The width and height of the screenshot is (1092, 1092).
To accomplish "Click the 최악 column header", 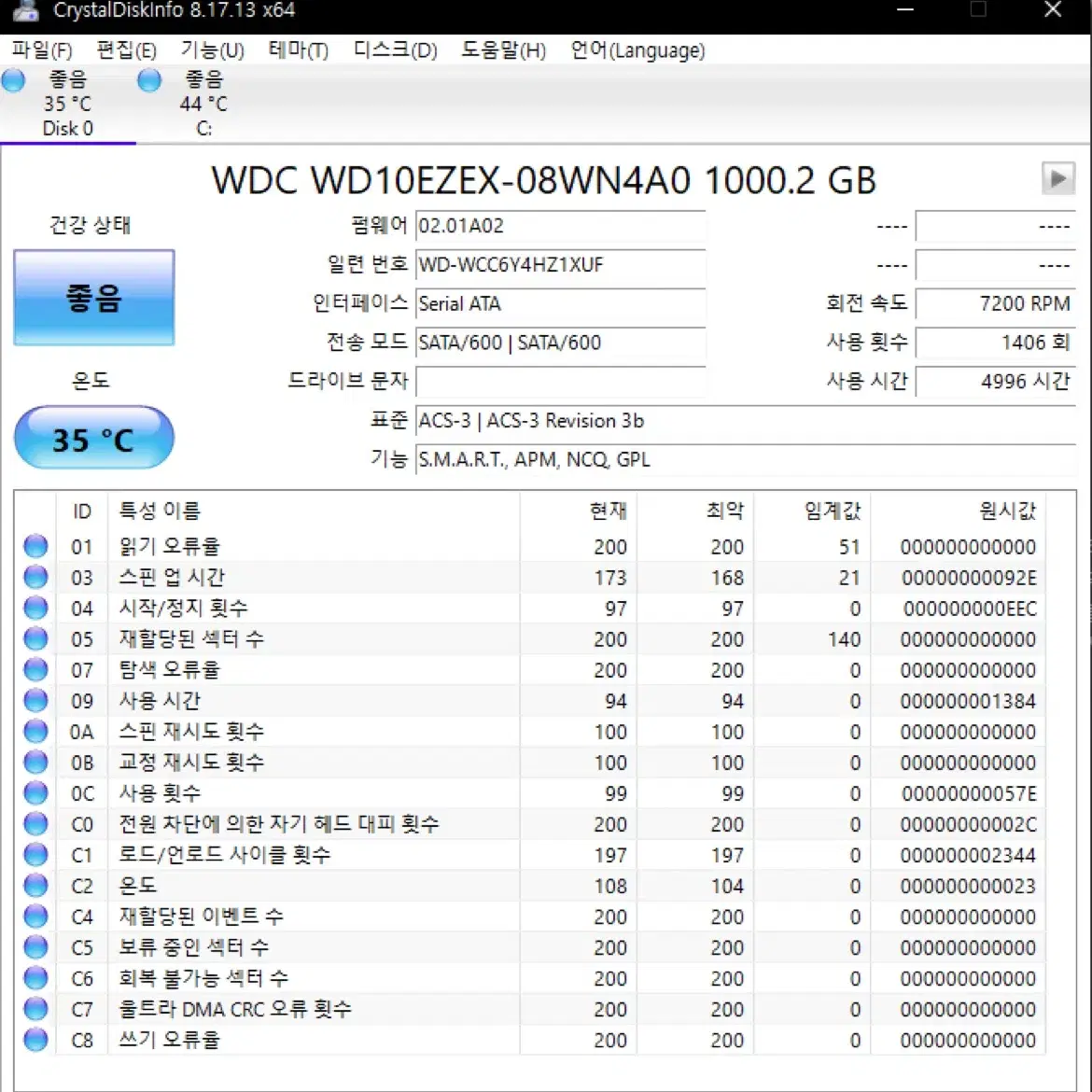I will pyautogui.click(x=694, y=511).
